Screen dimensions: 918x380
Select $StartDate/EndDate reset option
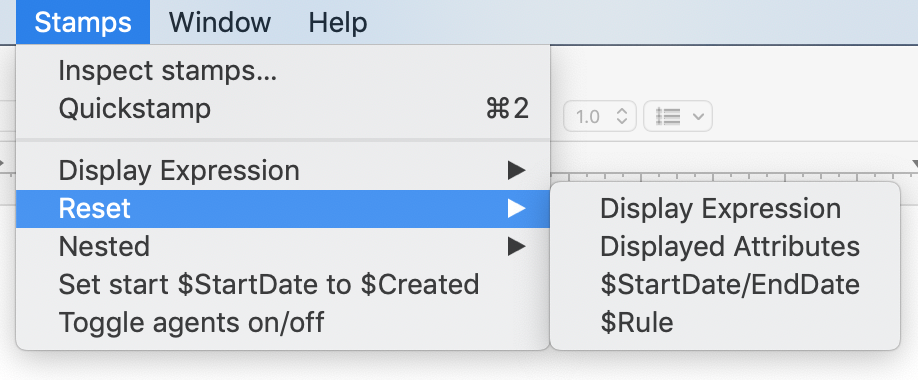point(725,285)
